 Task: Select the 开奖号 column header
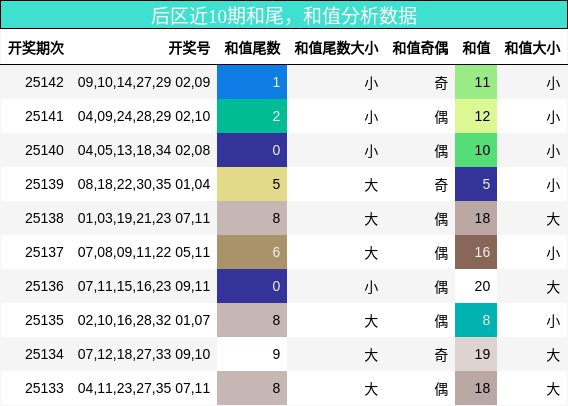pos(189,48)
